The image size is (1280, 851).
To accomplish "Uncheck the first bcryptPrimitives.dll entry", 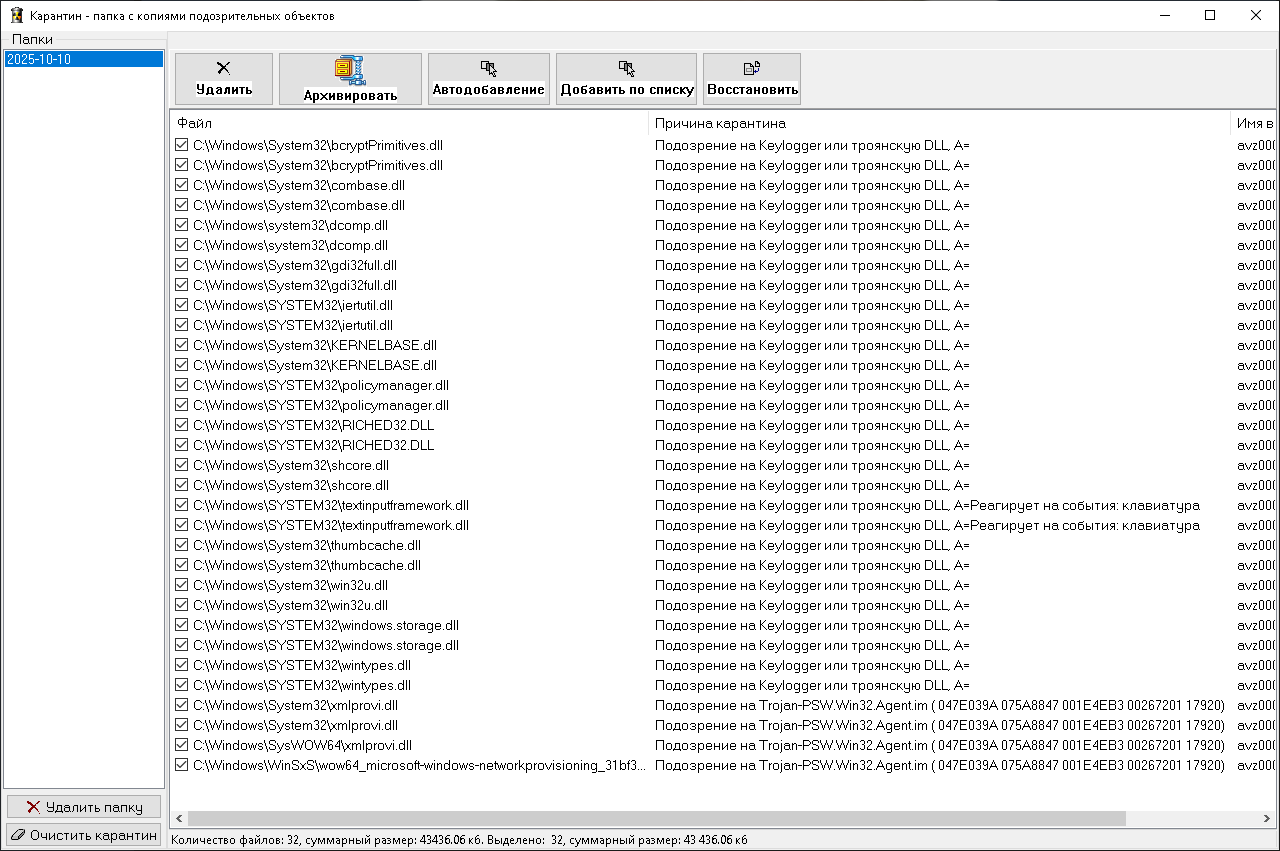I will tap(182, 144).
